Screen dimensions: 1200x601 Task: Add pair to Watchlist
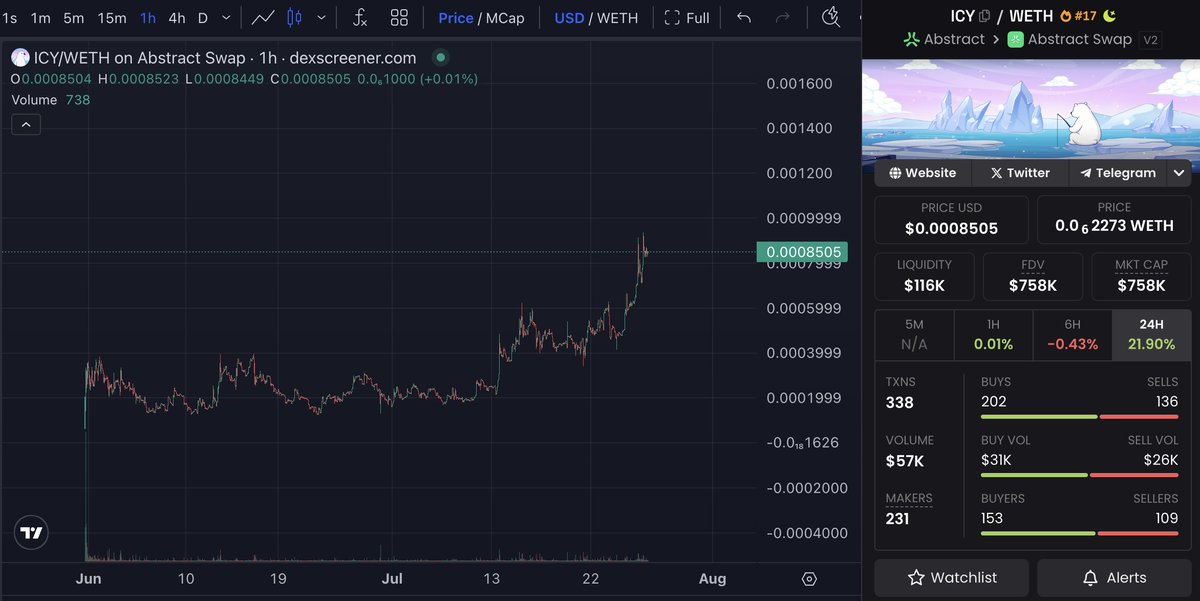click(952, 578)
